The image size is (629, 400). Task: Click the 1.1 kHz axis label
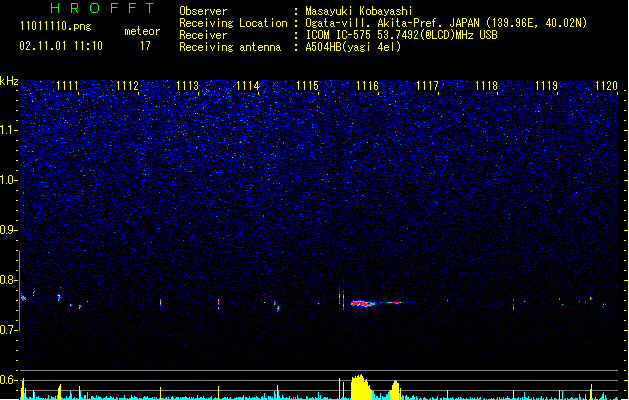click(x=9, y=130)
